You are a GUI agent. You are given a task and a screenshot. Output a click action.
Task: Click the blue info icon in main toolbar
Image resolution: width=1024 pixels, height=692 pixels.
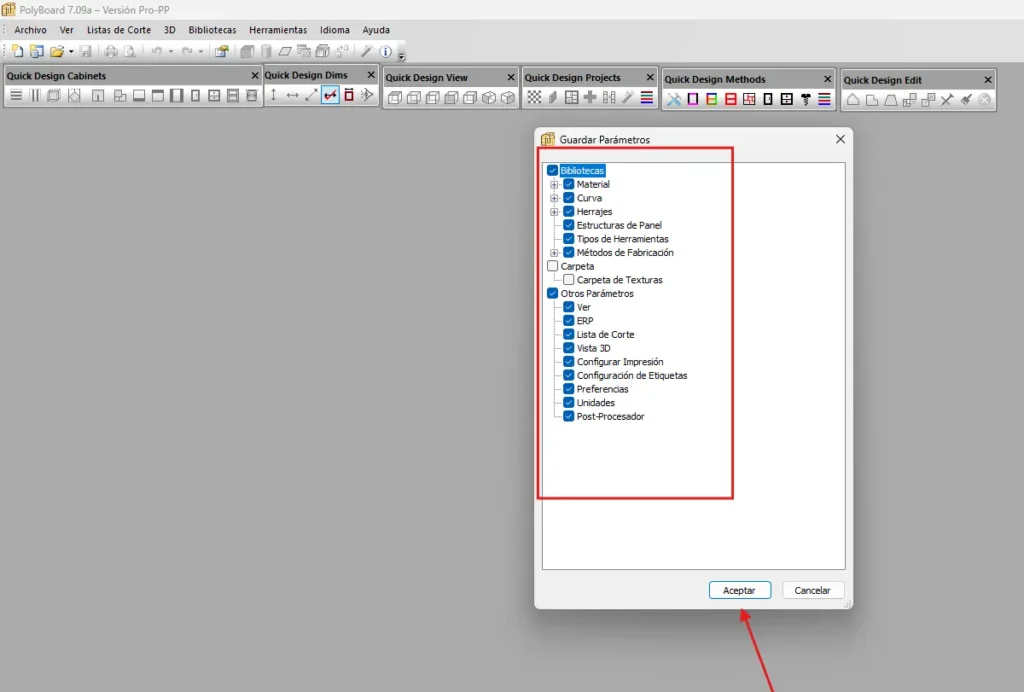click(385, 51)
